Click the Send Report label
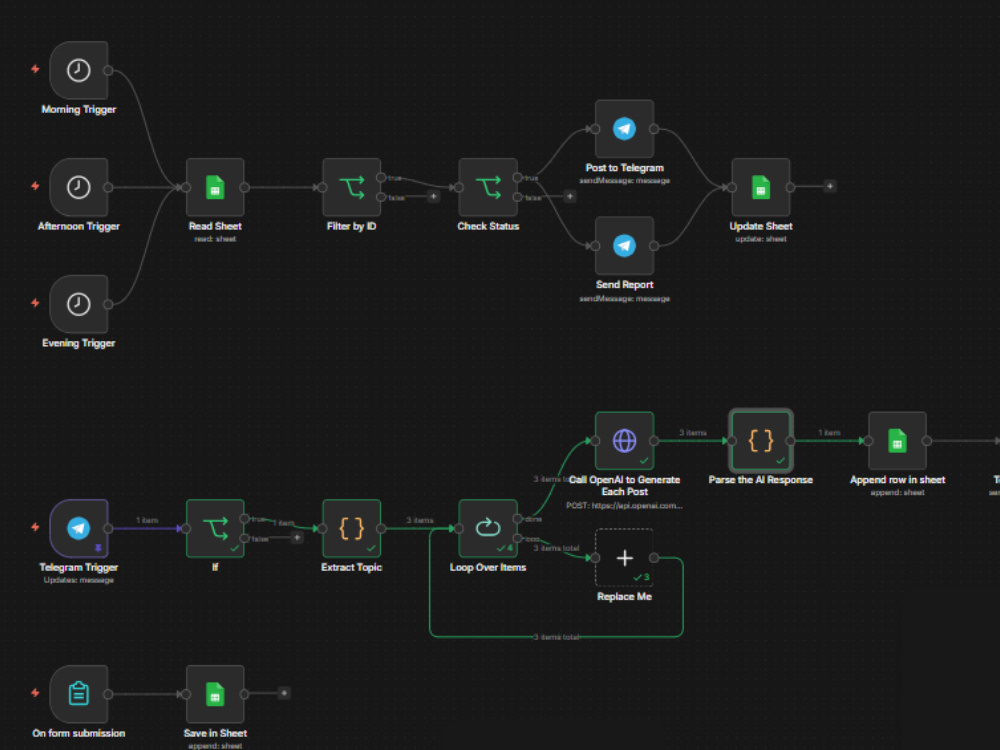 [x=624, y=285]
